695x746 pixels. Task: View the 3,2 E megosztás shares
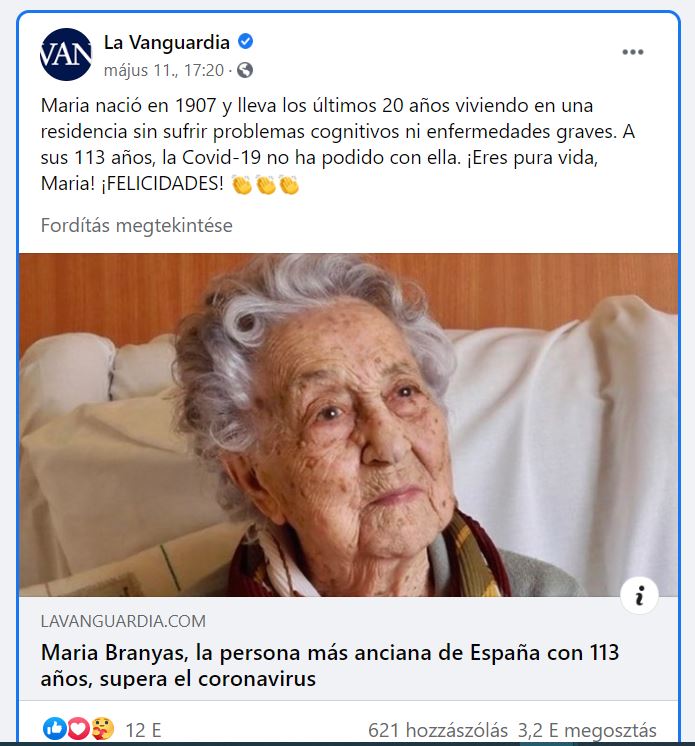[587, 730]
